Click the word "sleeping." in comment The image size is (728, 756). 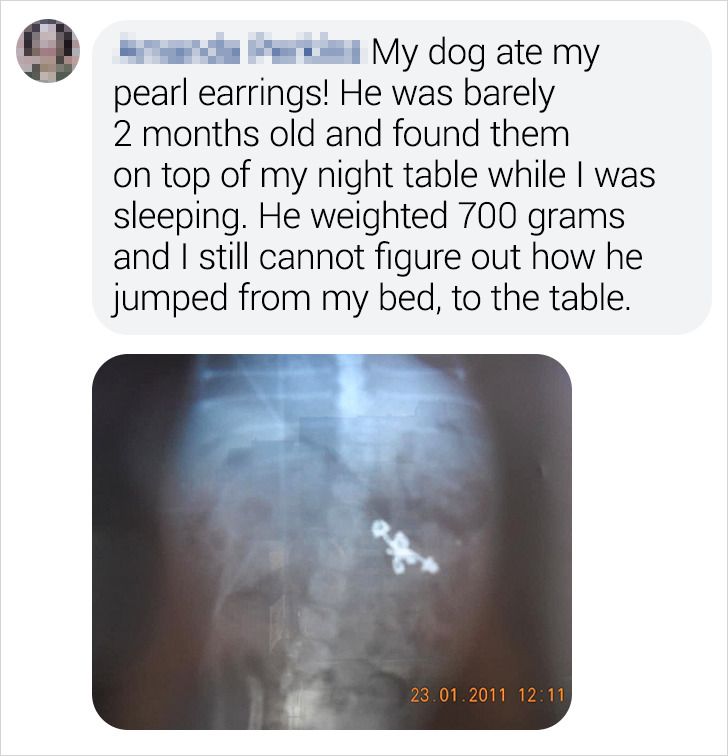coord(177,217)
